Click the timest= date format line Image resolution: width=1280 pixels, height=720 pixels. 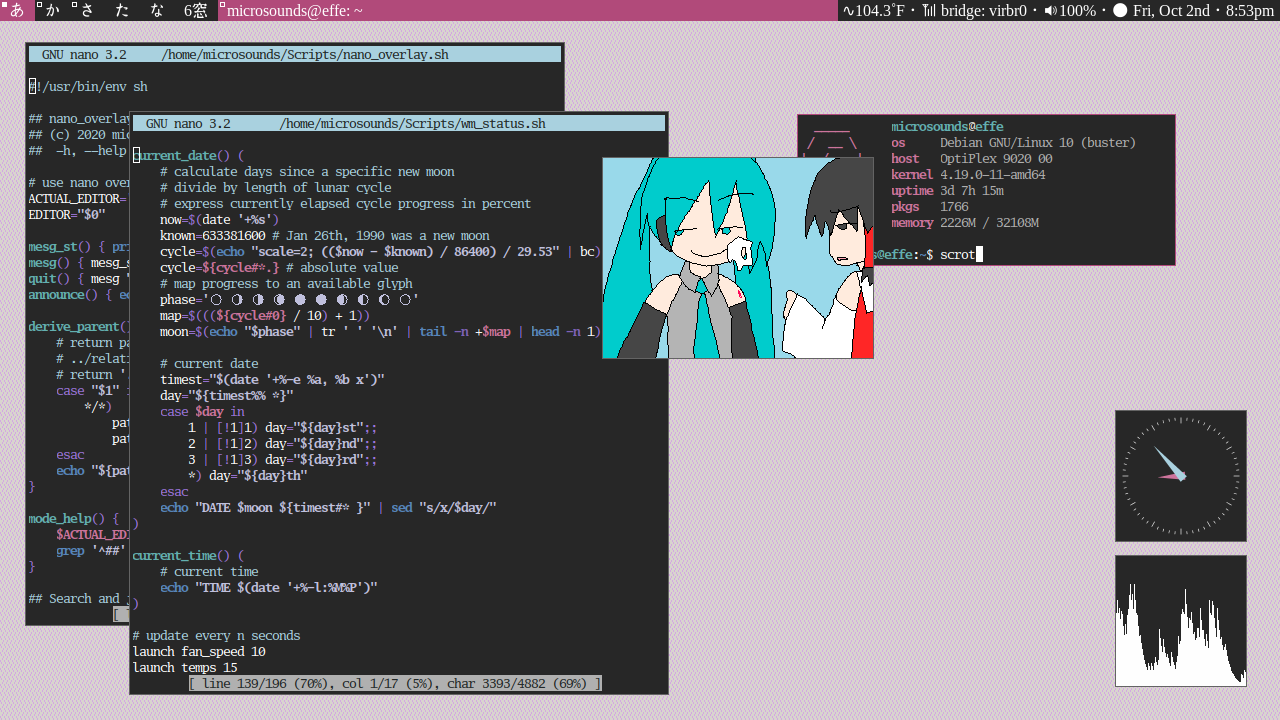coord(272,379)
